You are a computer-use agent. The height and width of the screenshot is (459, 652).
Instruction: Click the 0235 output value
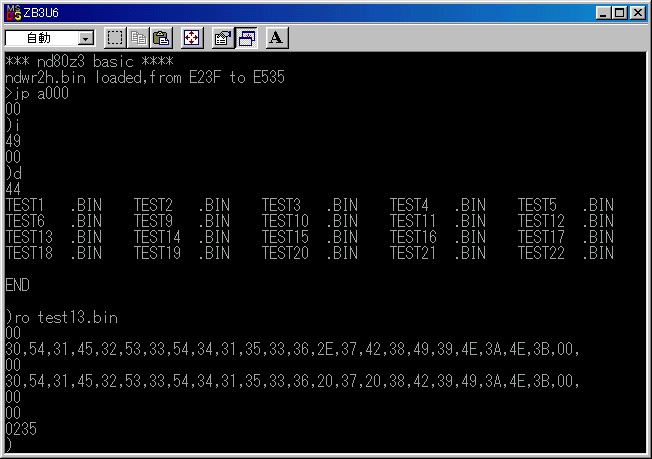pyautogui.click(x=21, y=429)
